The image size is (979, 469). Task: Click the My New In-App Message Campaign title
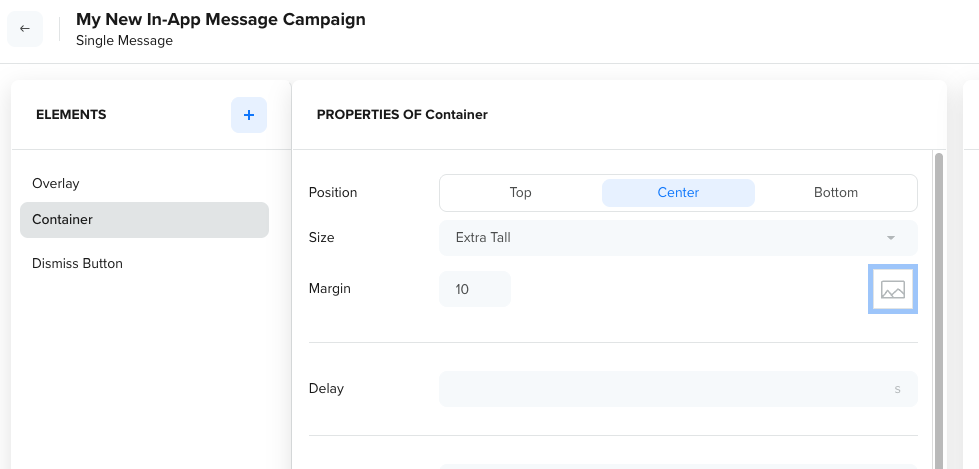coord(220,19)
